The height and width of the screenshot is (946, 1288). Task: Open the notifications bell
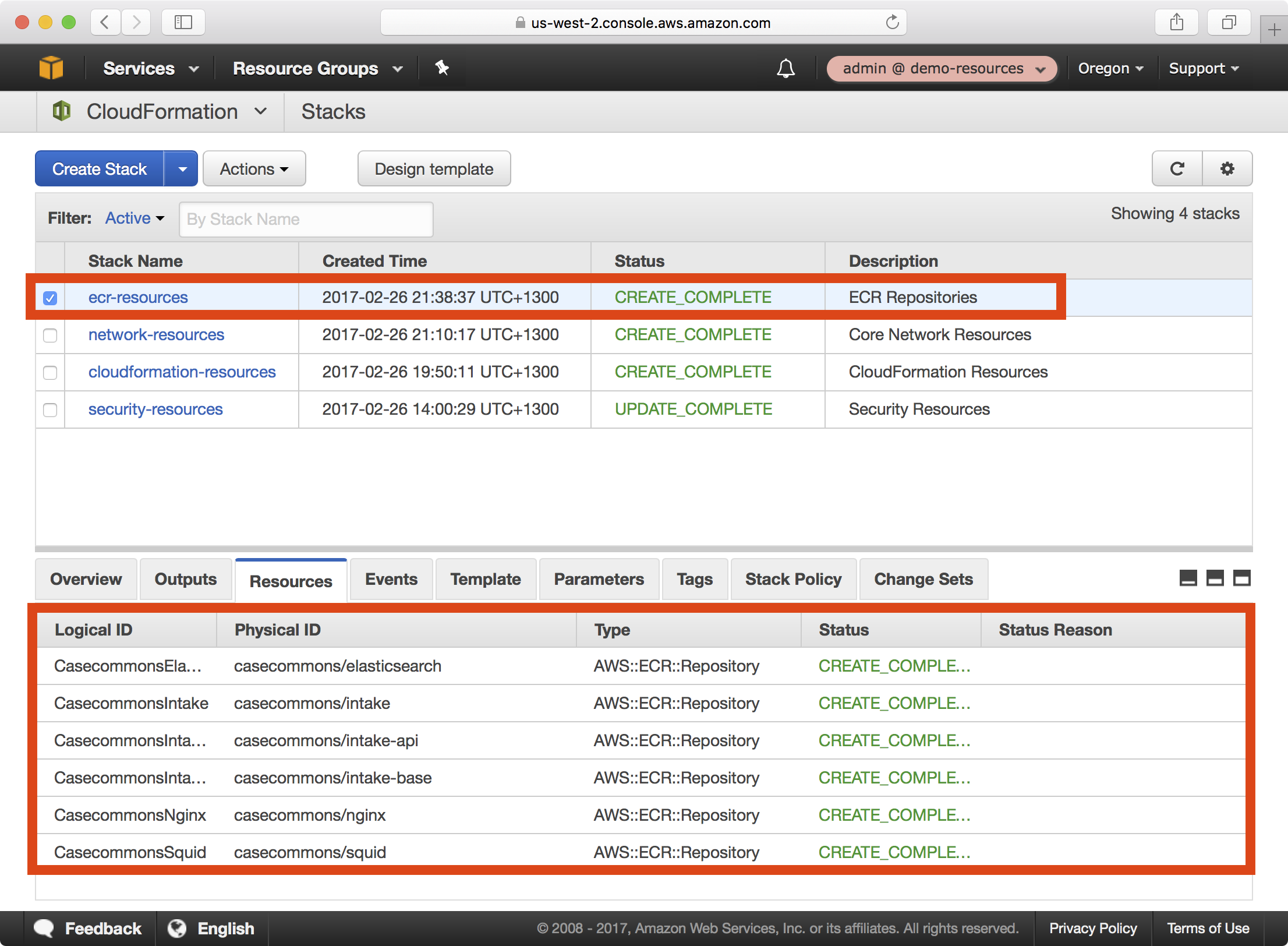click(x=785, y=68)
